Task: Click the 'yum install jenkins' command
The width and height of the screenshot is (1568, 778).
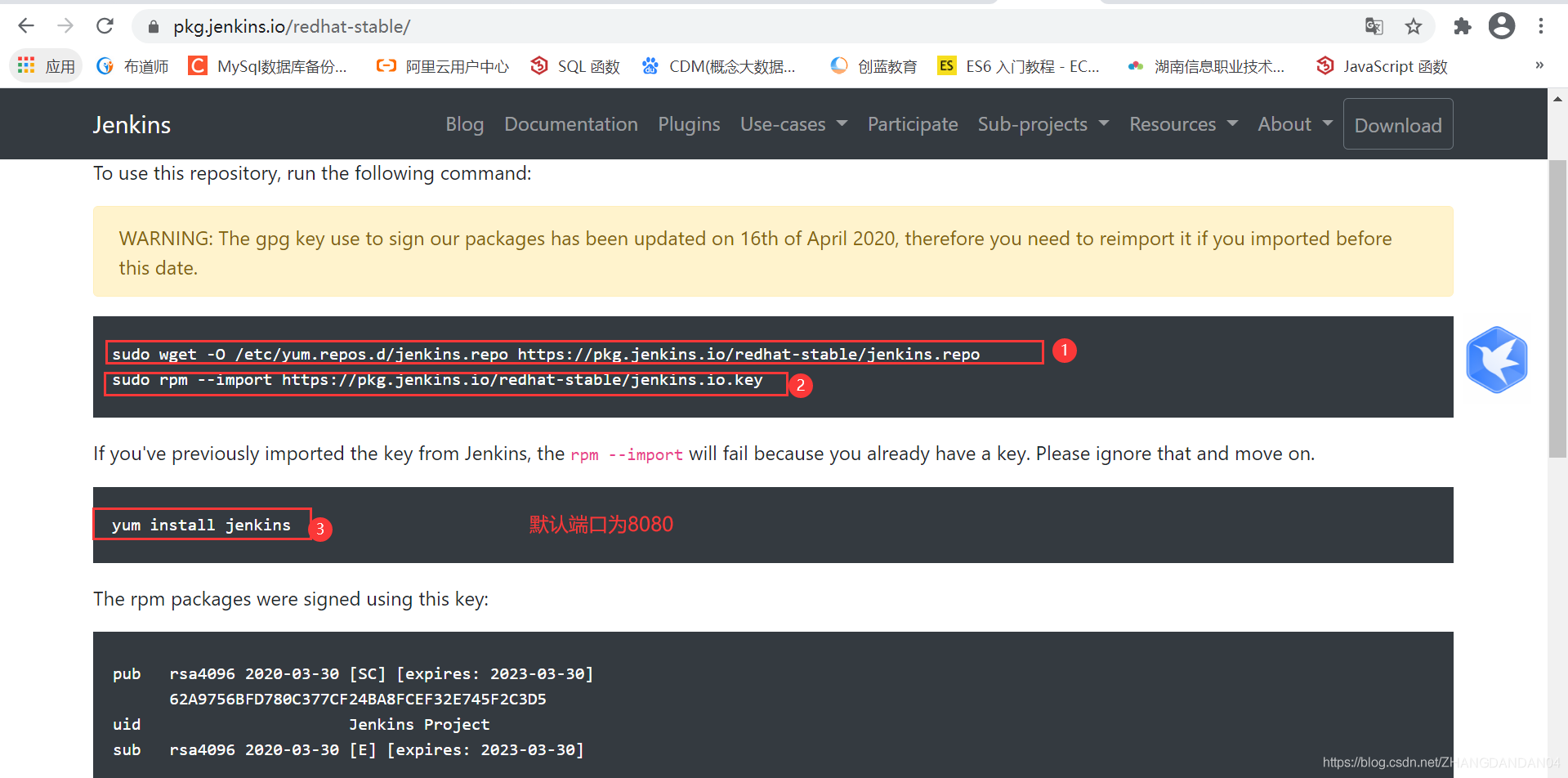Action: pos(201,525)
